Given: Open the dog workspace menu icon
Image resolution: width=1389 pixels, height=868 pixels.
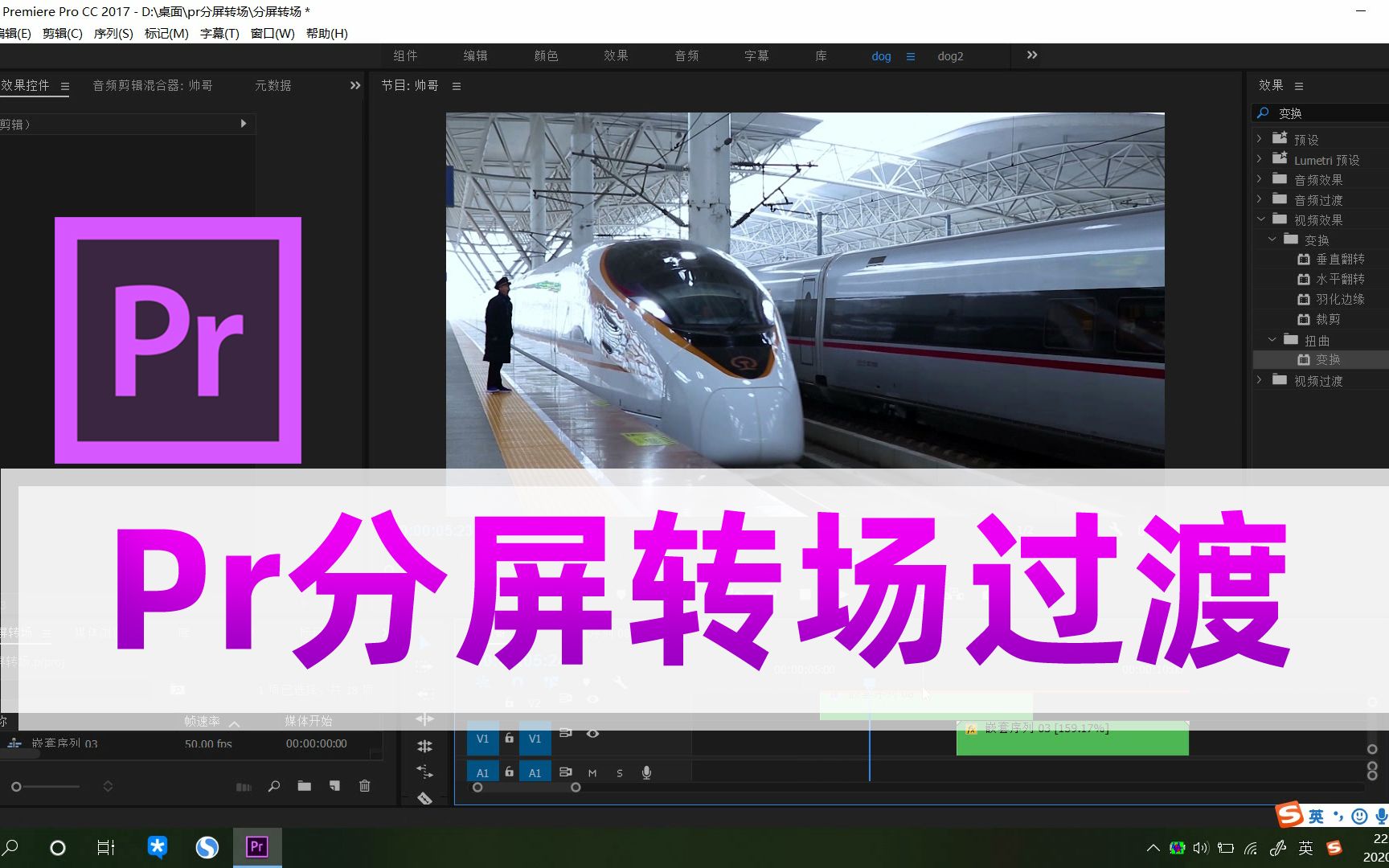Looking at the screenshot, I should [x=911, y=56].
